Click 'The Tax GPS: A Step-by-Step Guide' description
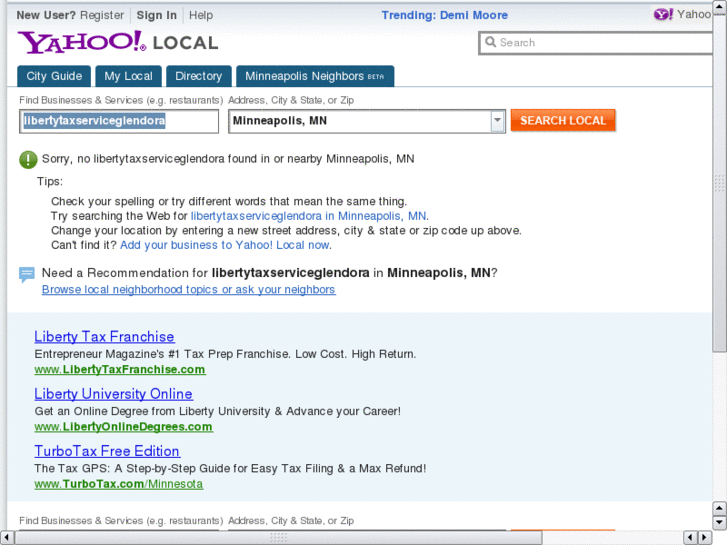The image size is (727, 545). pos(230,468)
